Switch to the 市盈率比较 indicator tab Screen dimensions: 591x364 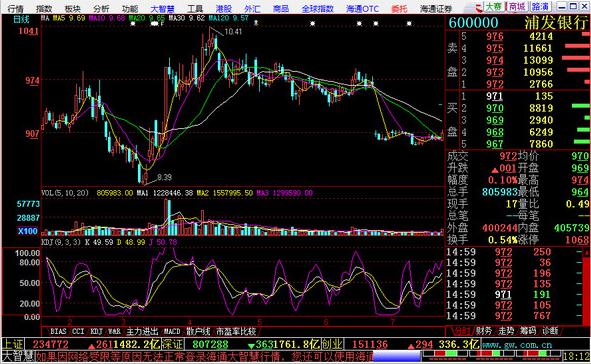[236, 331]
